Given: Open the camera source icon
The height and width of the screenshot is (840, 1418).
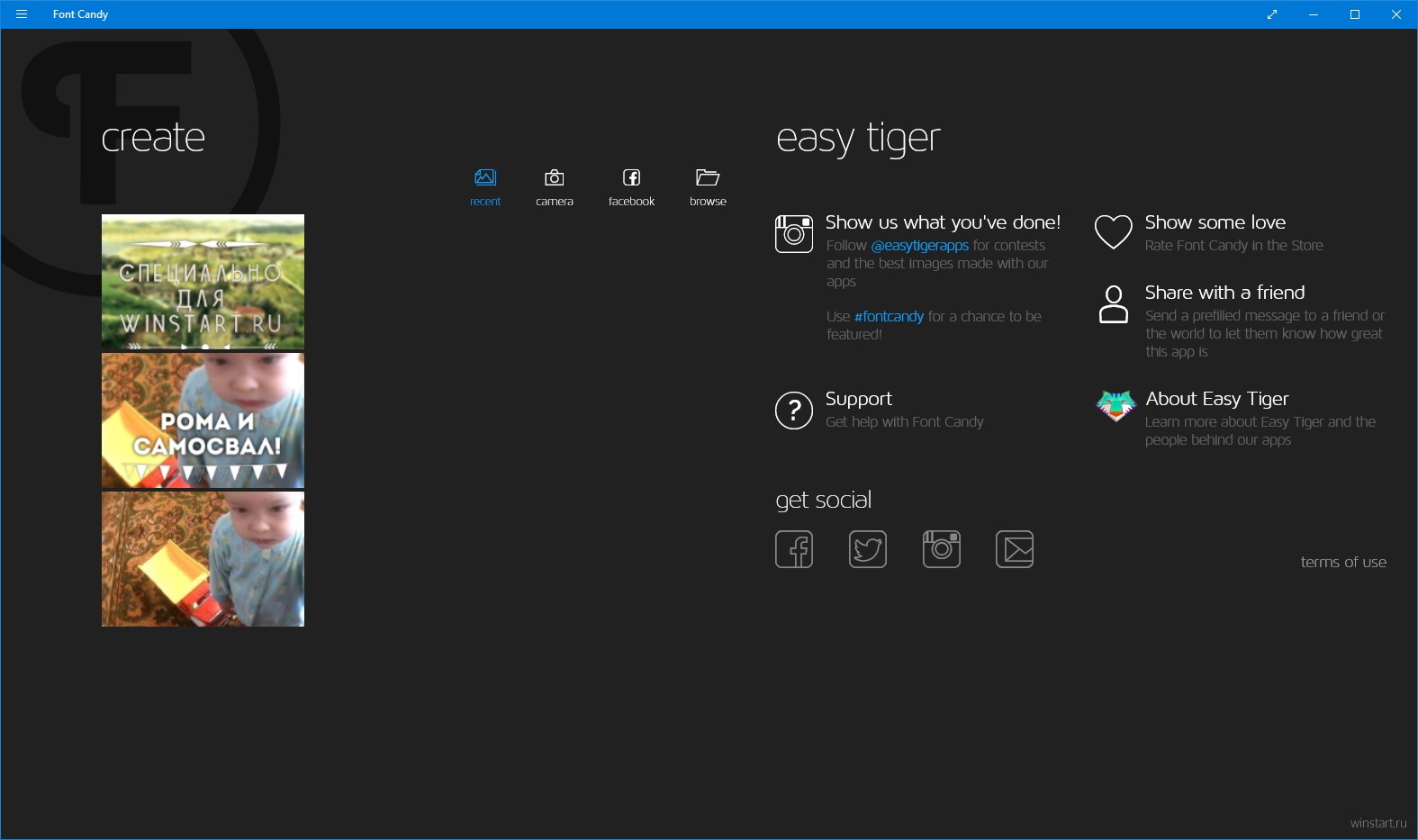Looking at the screenshot, I should tap(555, 177).
